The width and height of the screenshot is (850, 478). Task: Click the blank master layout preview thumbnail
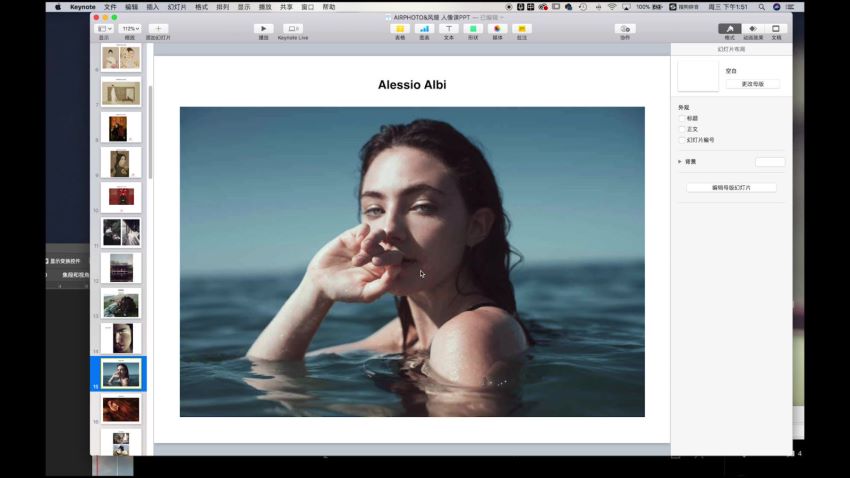coord(698,76)
